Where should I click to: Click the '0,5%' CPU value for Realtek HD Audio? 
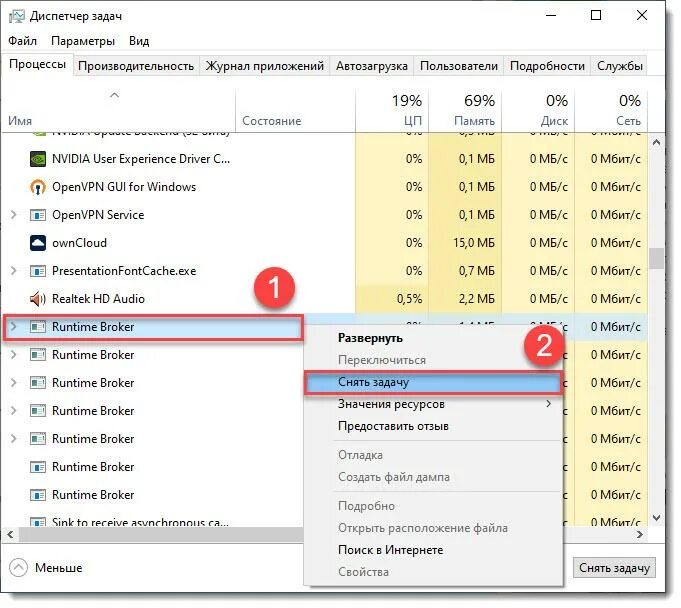click(x=409, y=299)
